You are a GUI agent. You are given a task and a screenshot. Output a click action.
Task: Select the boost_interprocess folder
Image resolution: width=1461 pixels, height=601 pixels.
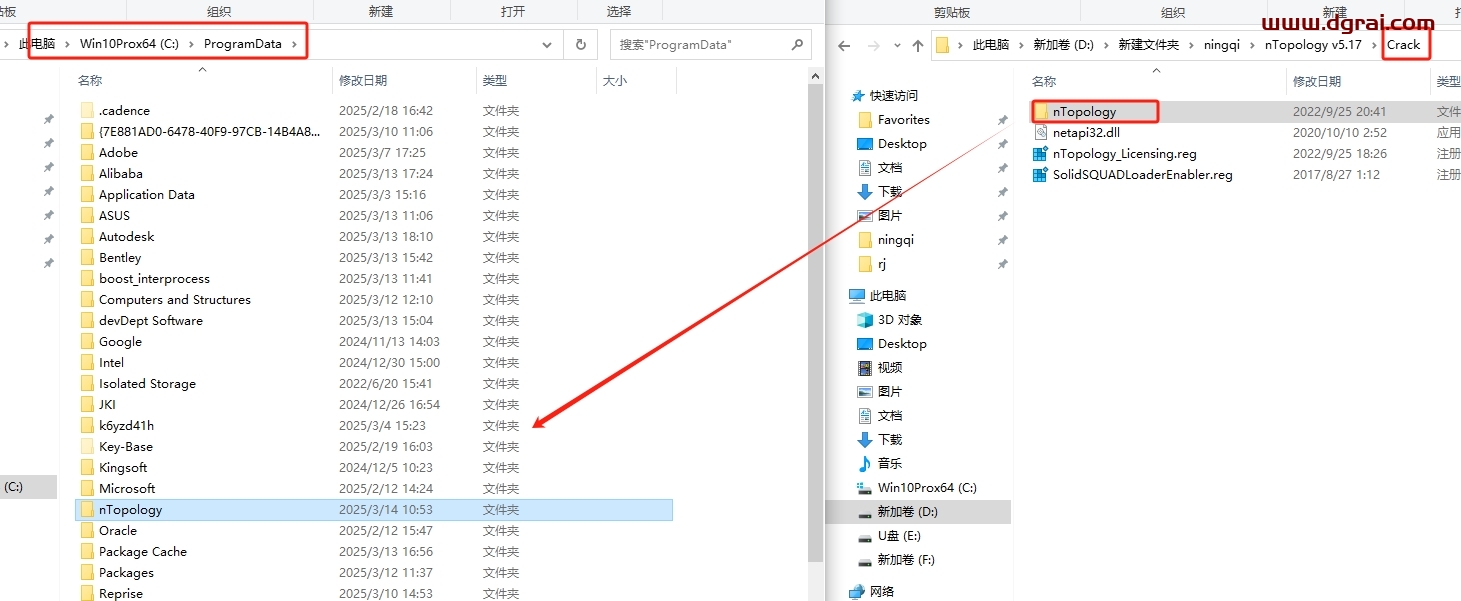[x=154, y=279]
